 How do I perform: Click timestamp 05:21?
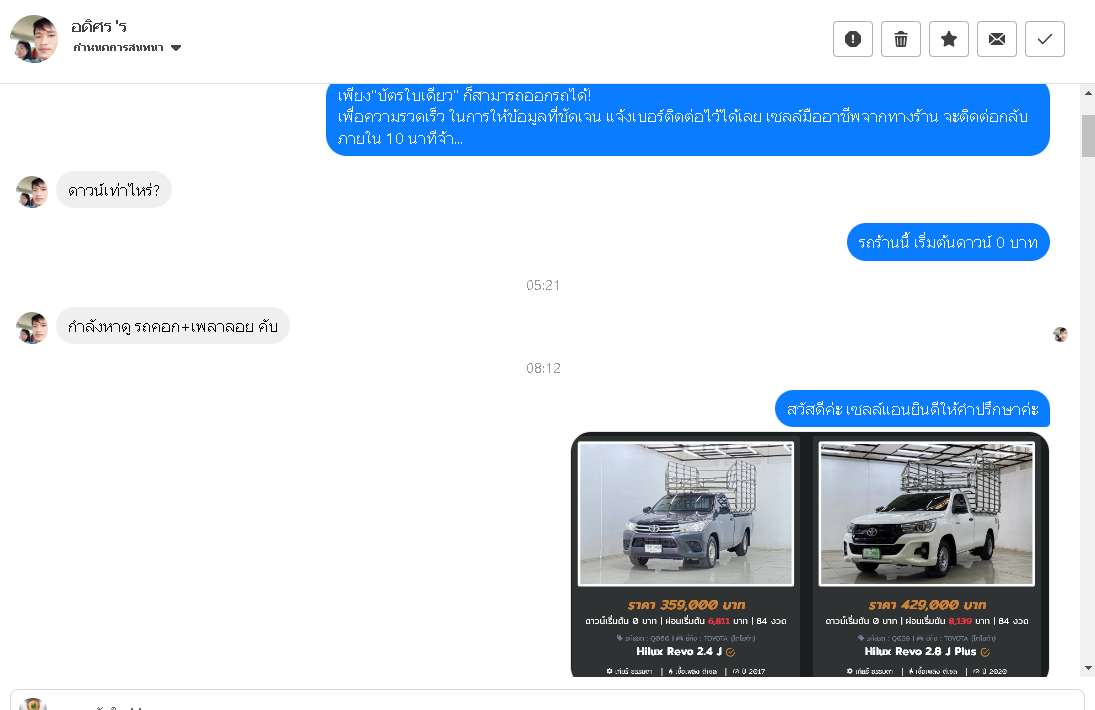(543, 285)
